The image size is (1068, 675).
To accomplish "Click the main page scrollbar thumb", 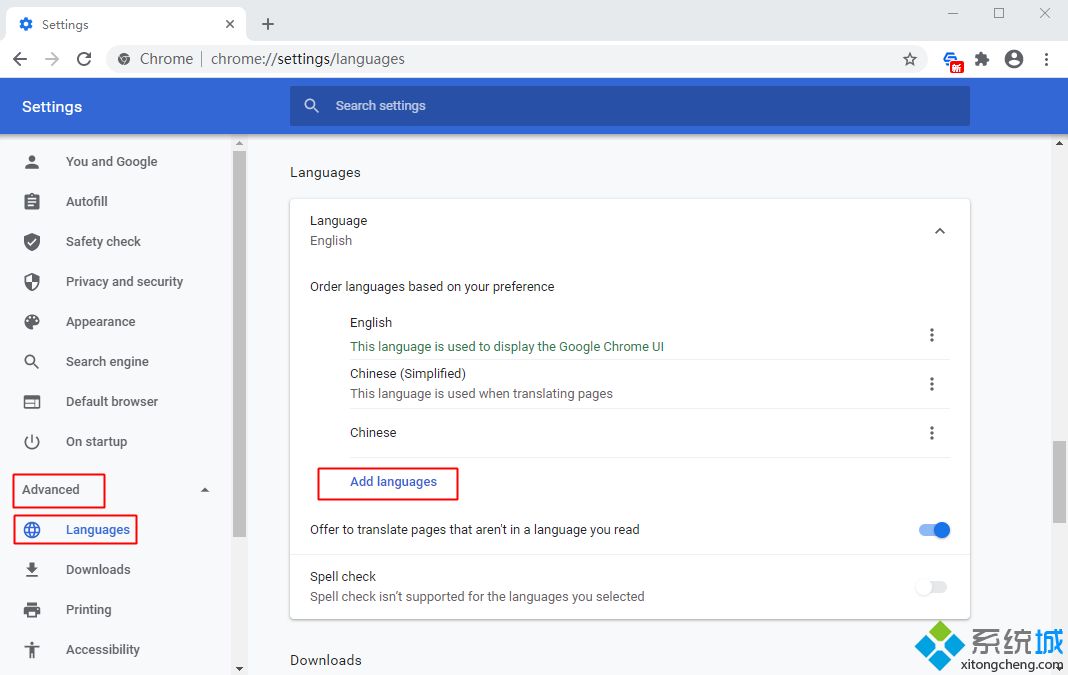I will 1059,481.
